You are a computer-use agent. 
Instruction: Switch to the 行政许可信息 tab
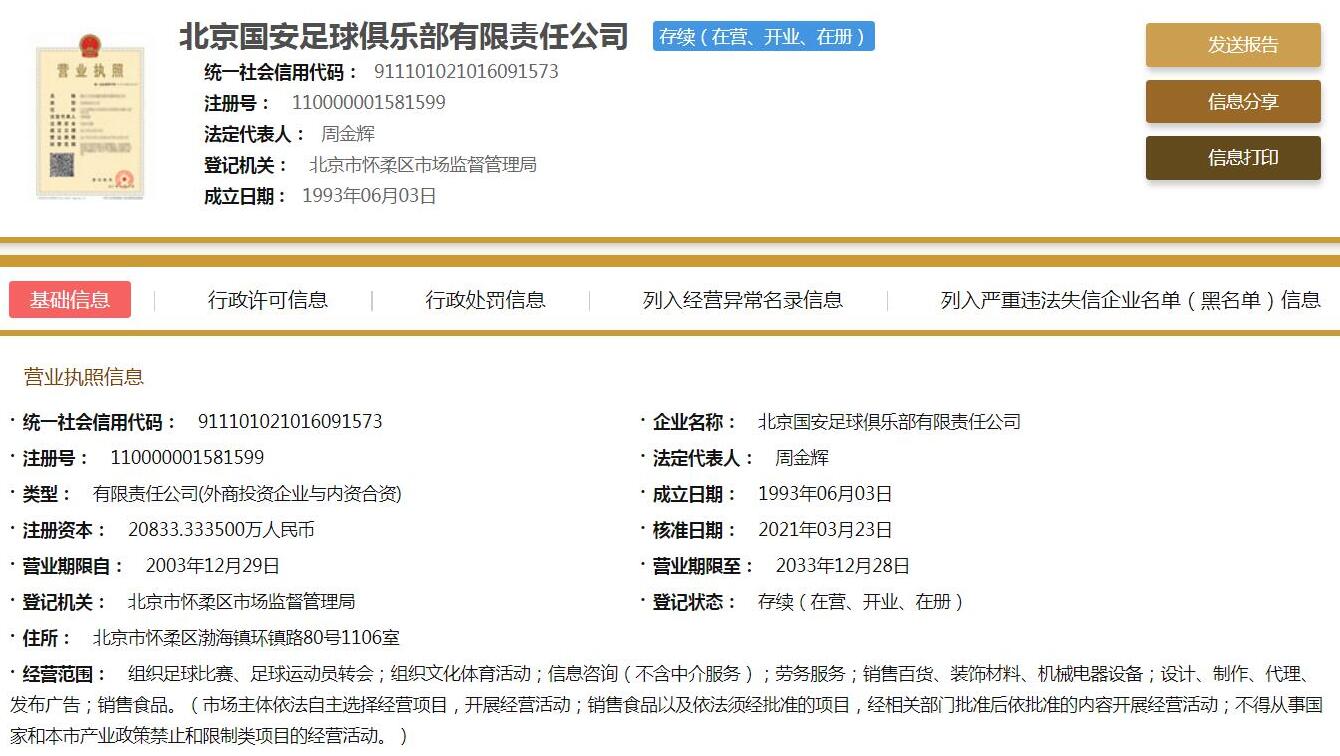pyautogui.click(x=267, y=300)
